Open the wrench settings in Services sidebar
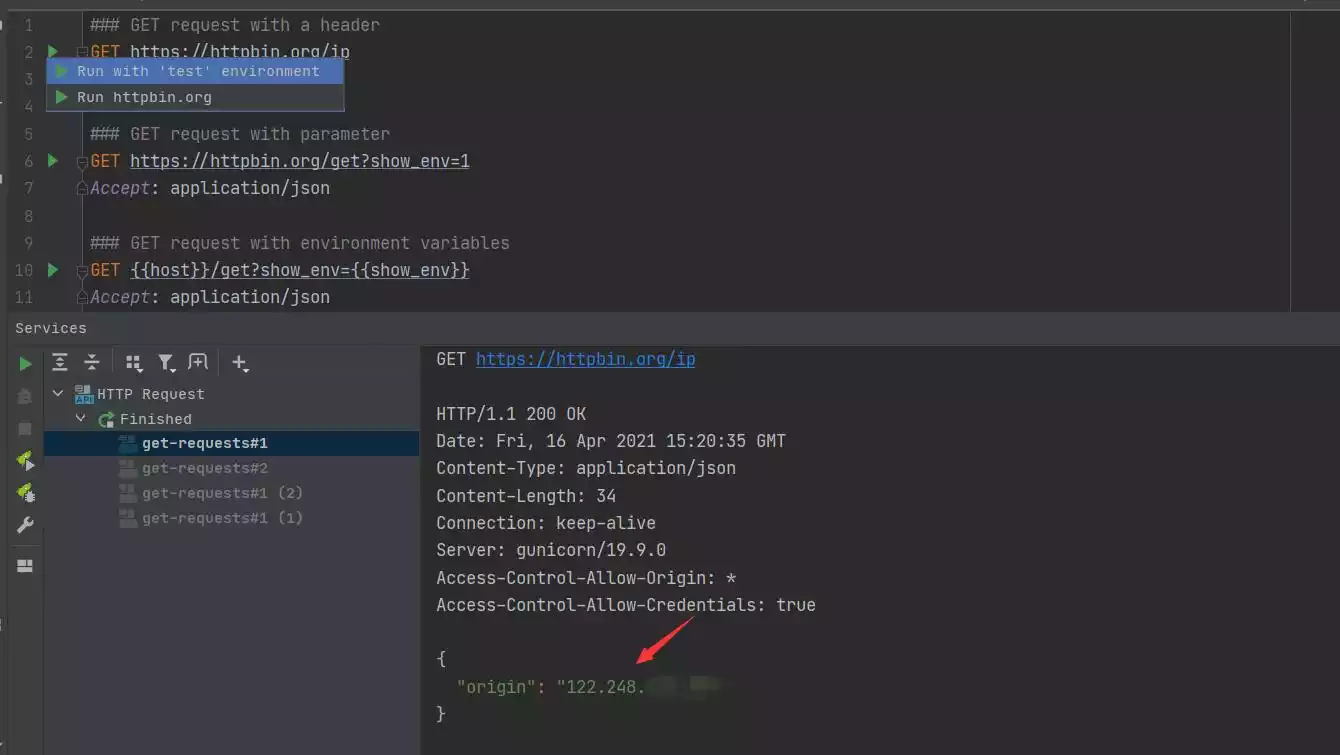 click(25, 526)
